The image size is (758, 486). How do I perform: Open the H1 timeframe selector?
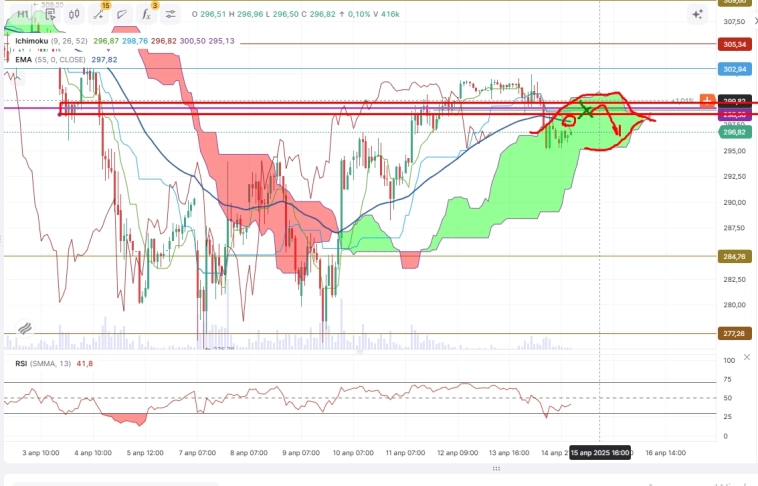tap(23, 14)
